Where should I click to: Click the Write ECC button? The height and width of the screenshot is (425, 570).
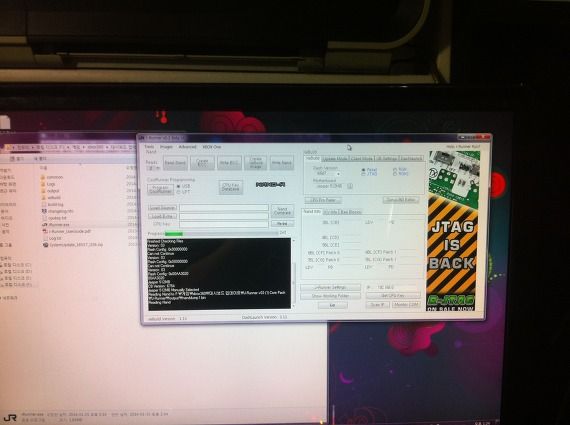[229, 163]
